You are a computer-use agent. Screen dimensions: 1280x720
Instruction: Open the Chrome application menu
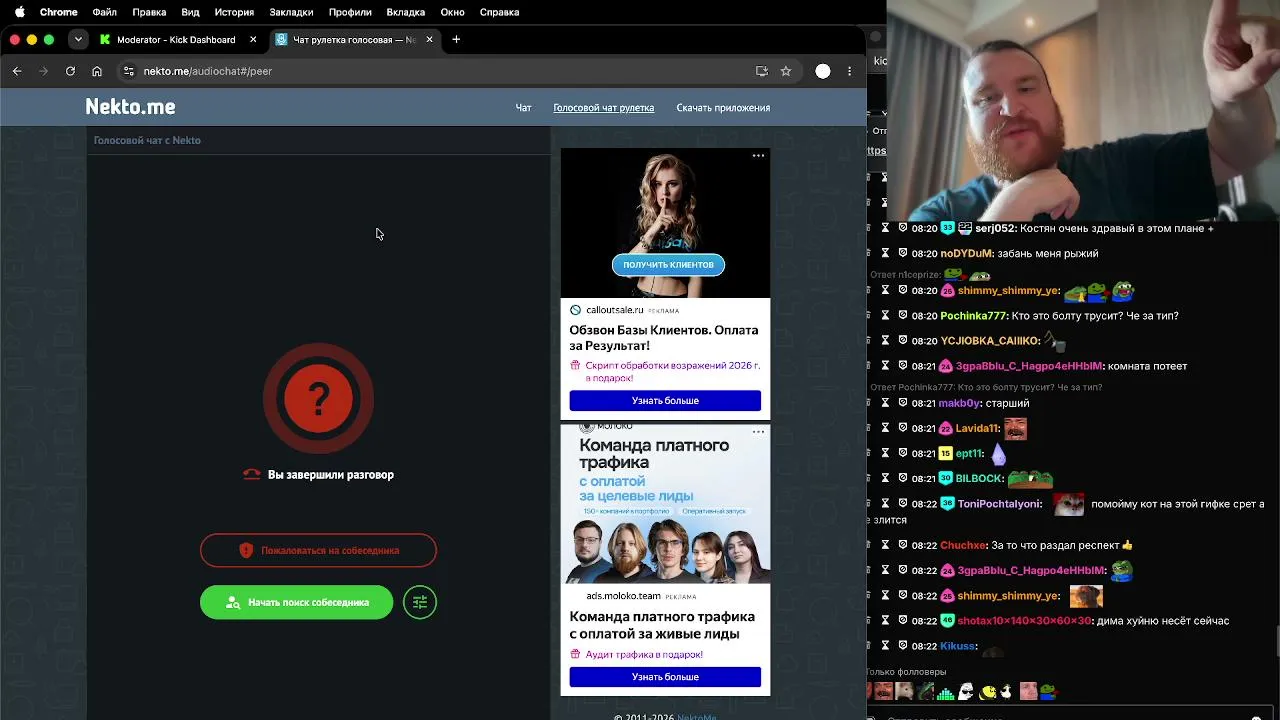[59, 12]
